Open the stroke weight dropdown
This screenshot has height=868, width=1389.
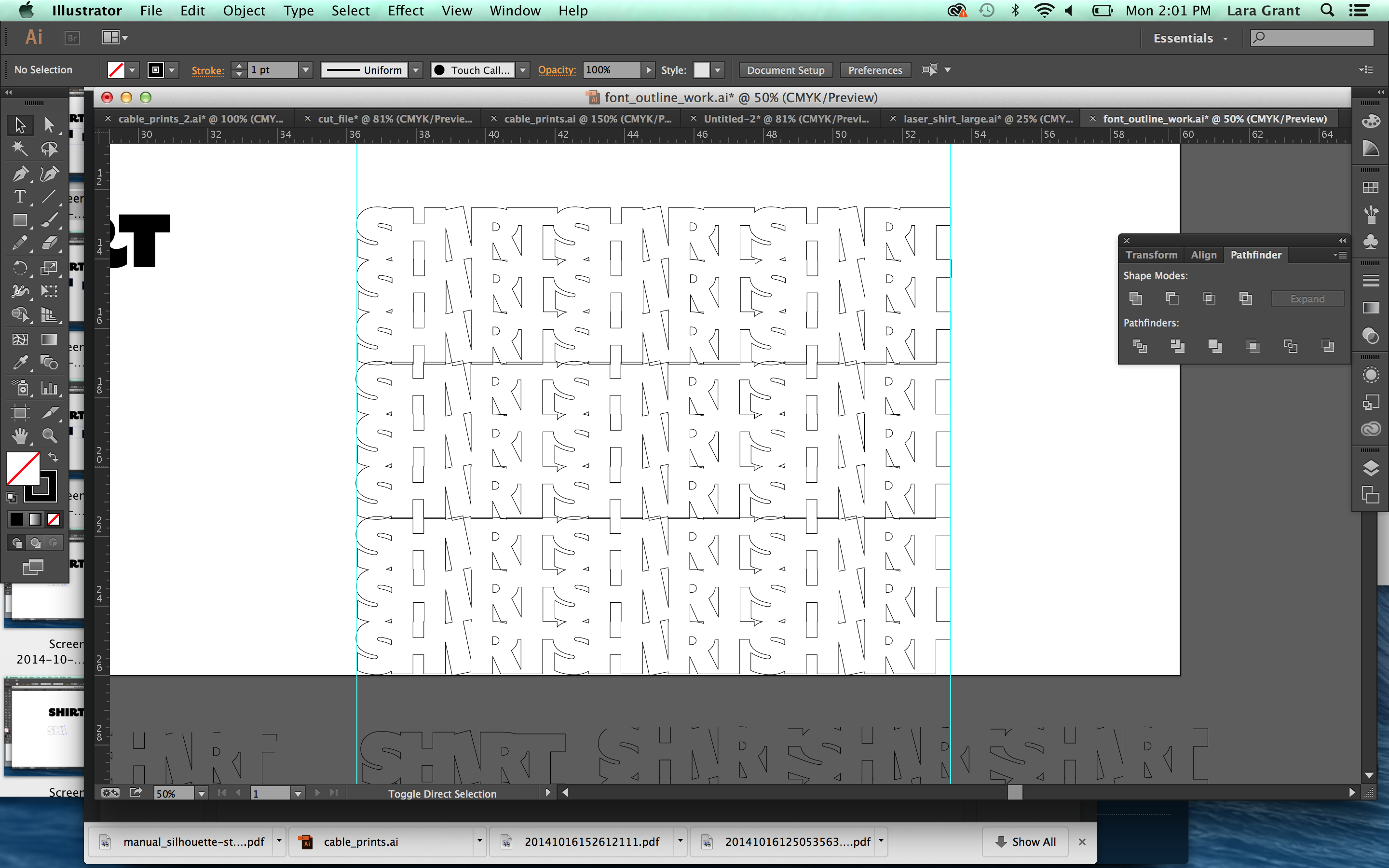click(305, 70)
